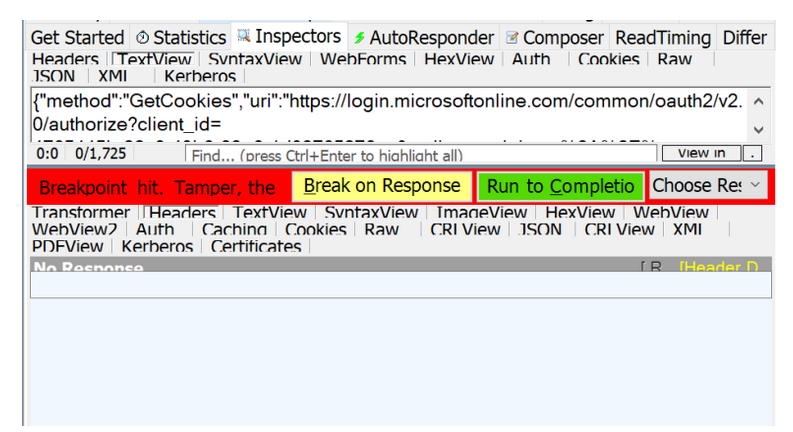Open request HexView inspector tab
The height and width of the screenshot is (432, 793).
[459, 59]
